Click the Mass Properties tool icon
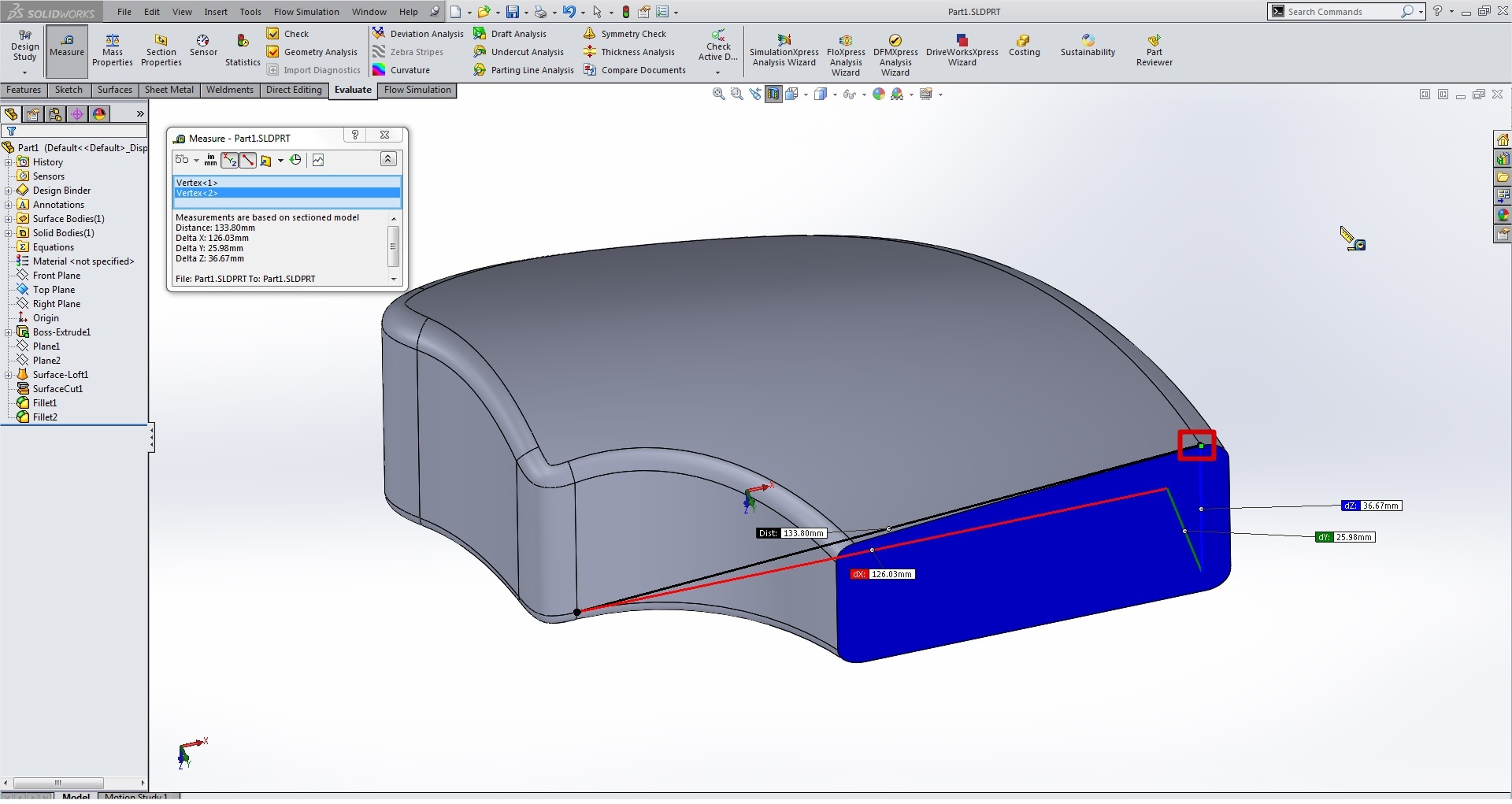 (x=112, y=41)
